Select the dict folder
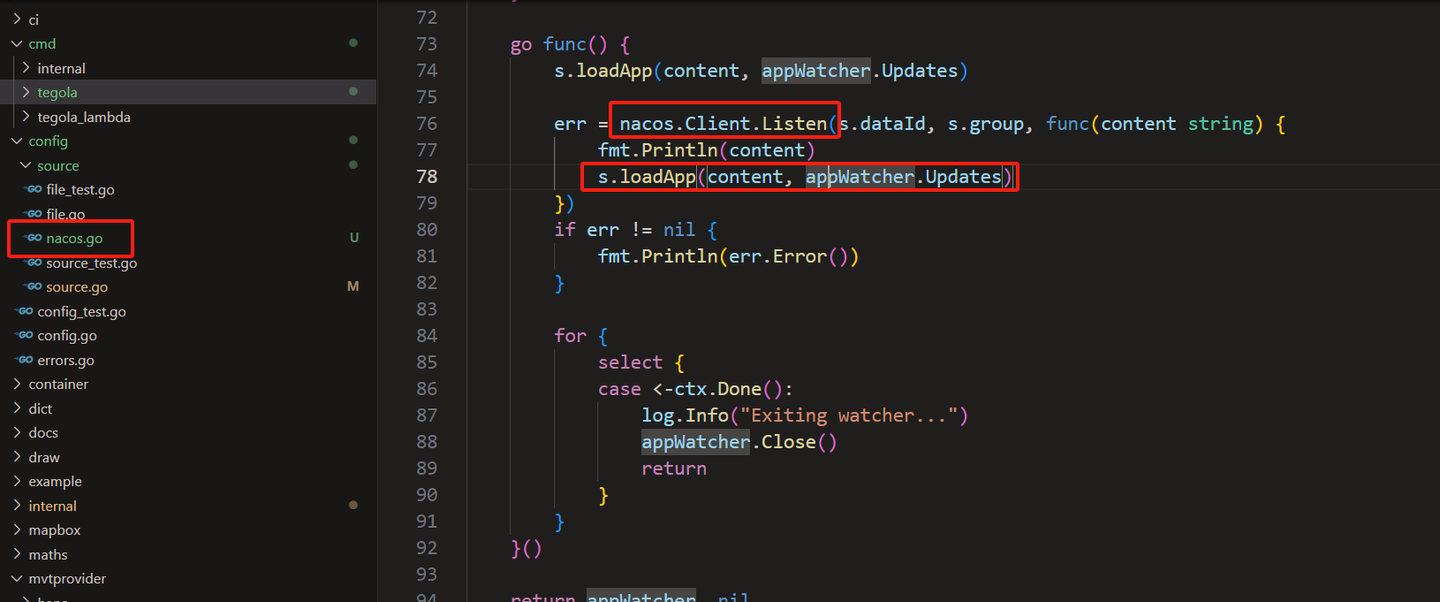1440x602 pixels. click(40, 408)
